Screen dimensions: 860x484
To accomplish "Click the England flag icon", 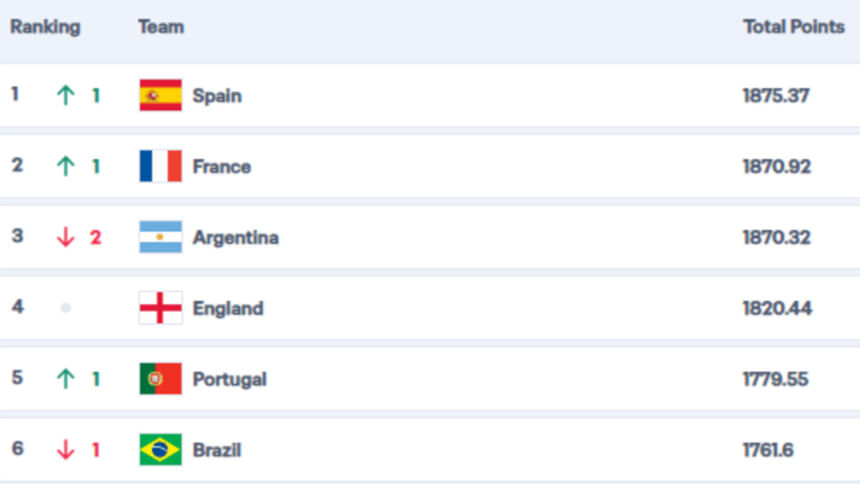I will [x=160, y=308].
